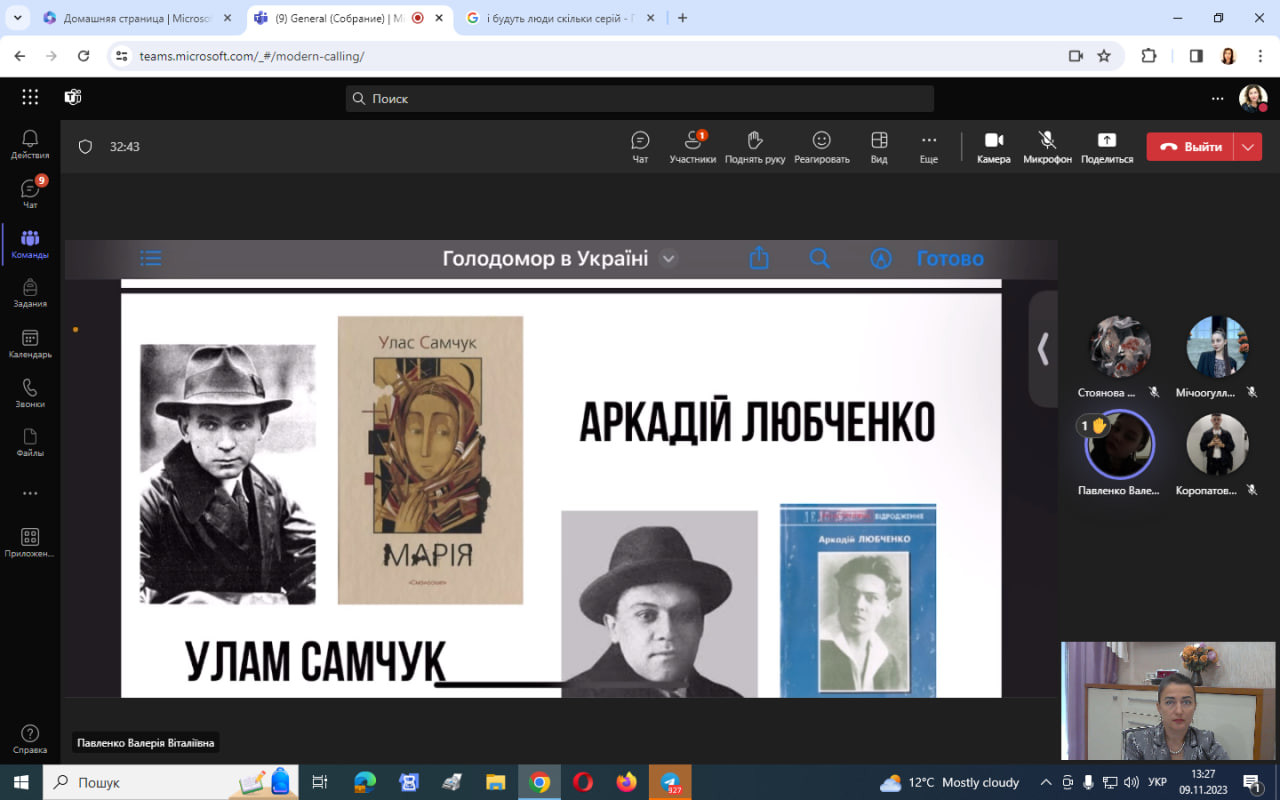
Task: Open Звонки in the Teams sidebar
Action: [30, 394]
